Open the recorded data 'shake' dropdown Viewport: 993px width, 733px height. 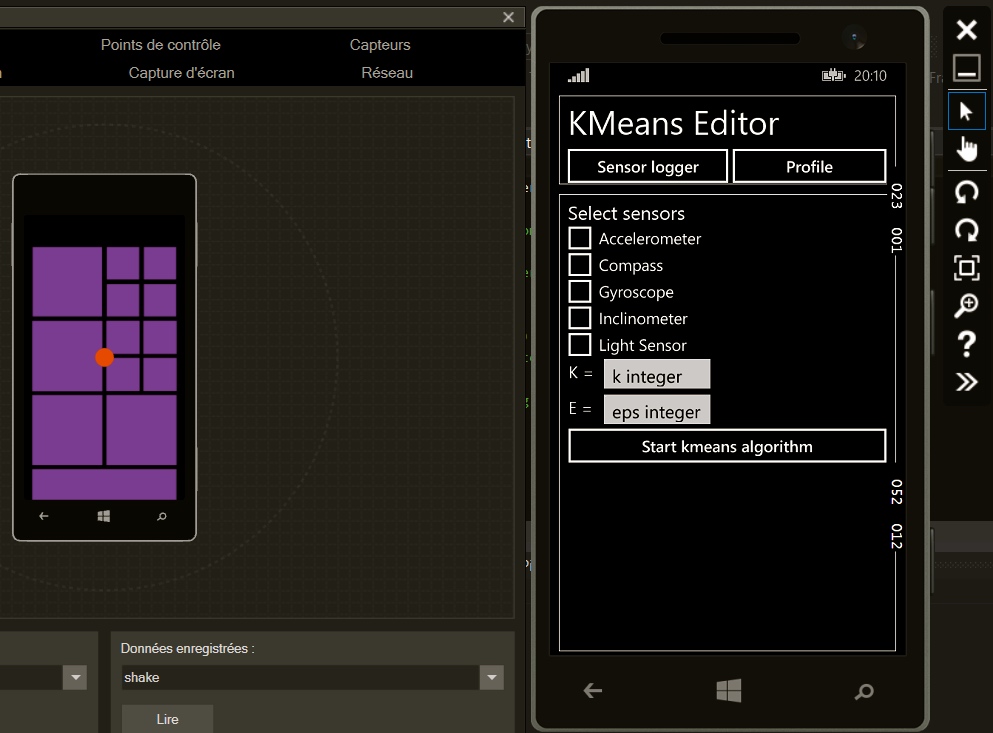(x=491, y=678)
